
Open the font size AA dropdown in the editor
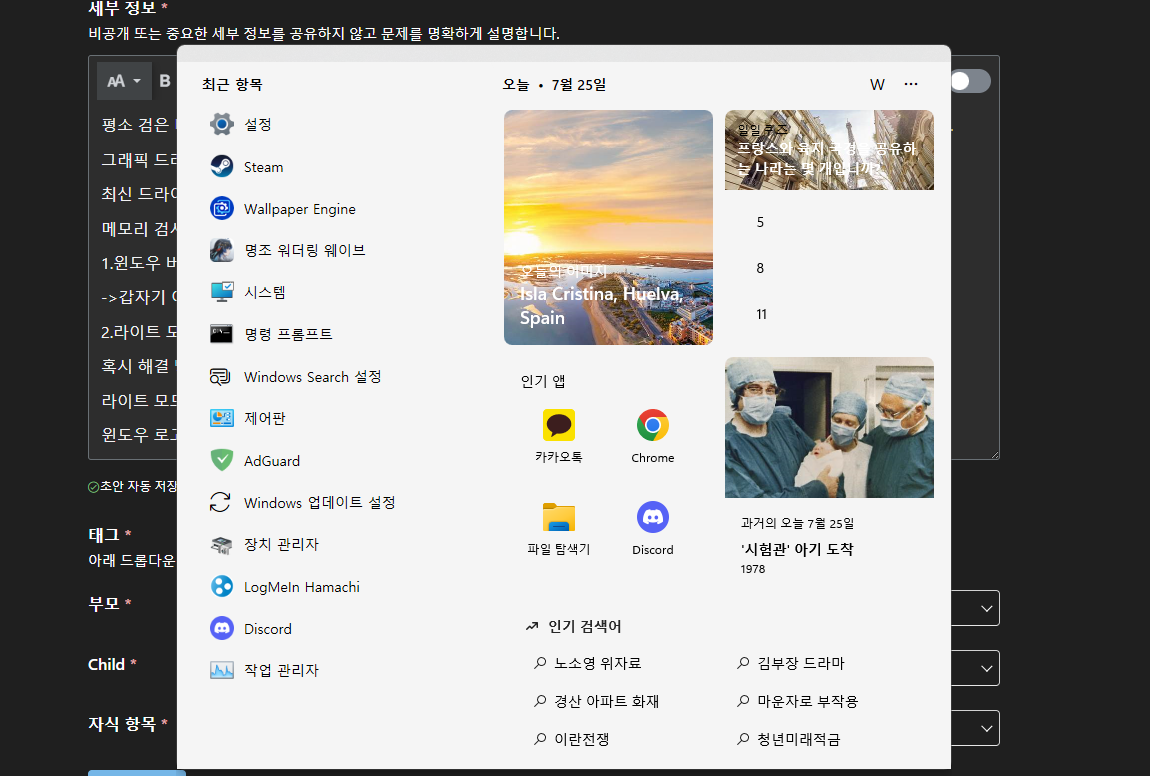click(x=124, y=81)
